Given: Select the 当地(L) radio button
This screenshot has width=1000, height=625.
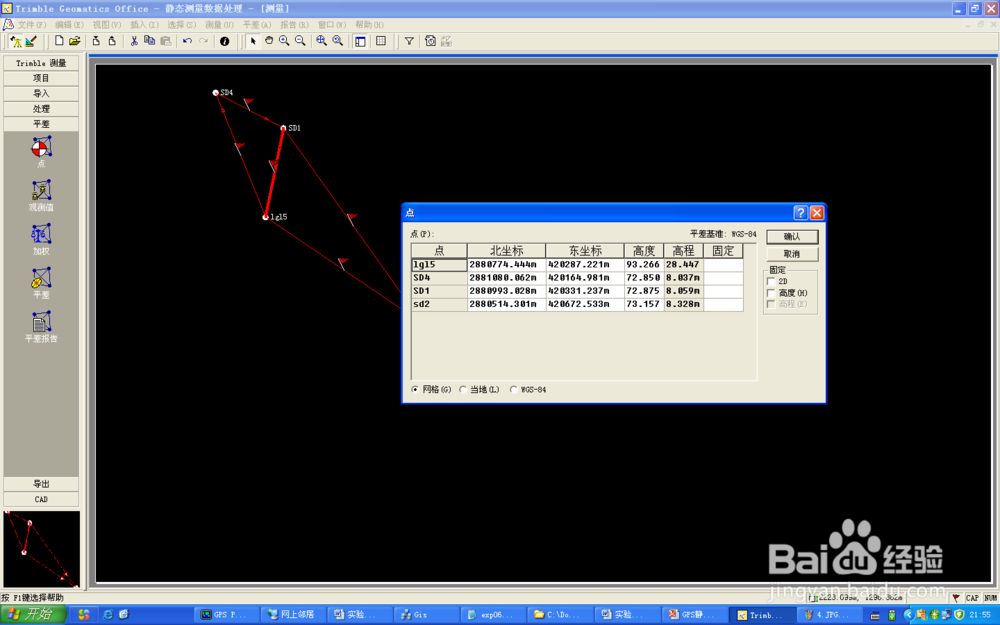Looking at the screenshot, I should tap(463, 390).
